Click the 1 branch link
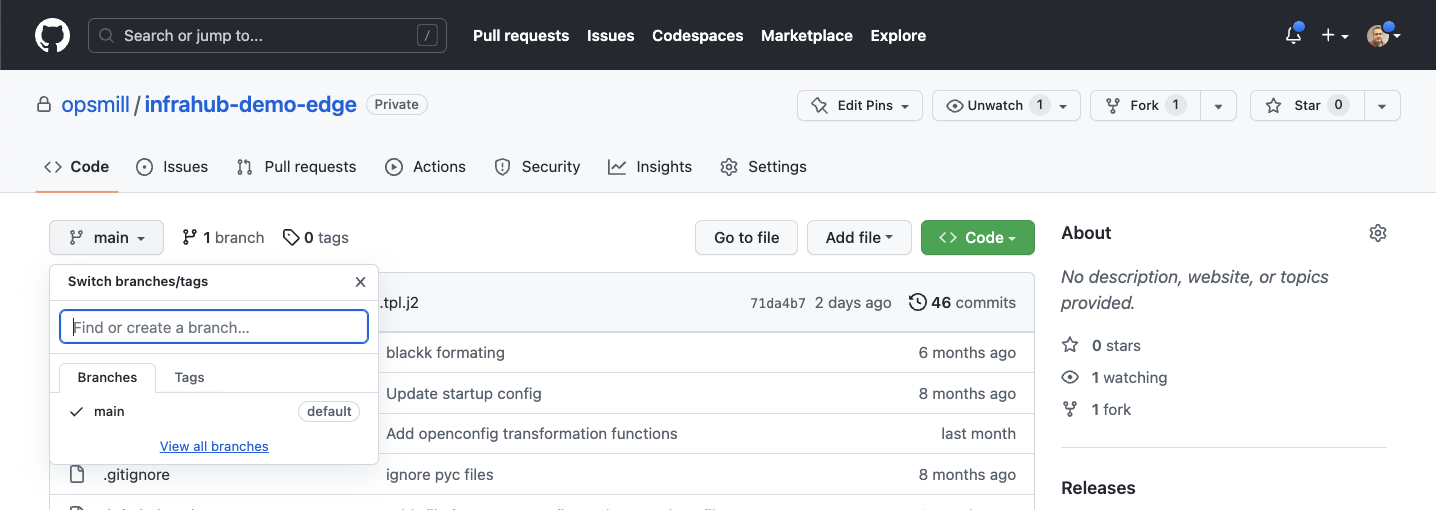 pos(223,237)
